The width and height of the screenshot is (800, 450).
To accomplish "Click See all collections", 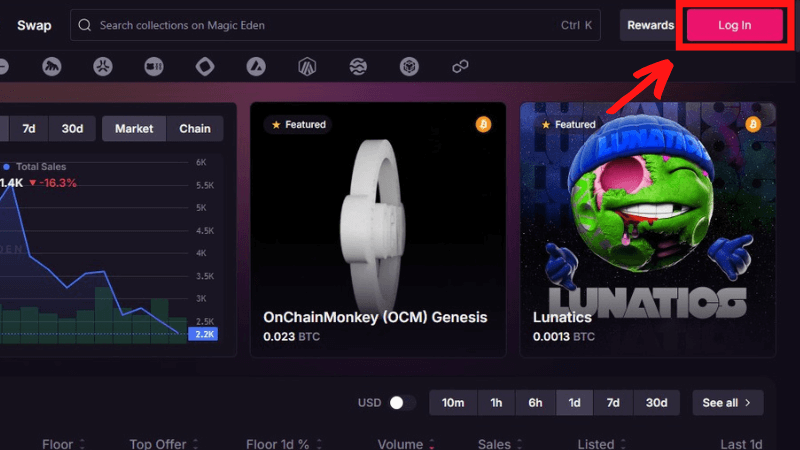I will (728, 403).
